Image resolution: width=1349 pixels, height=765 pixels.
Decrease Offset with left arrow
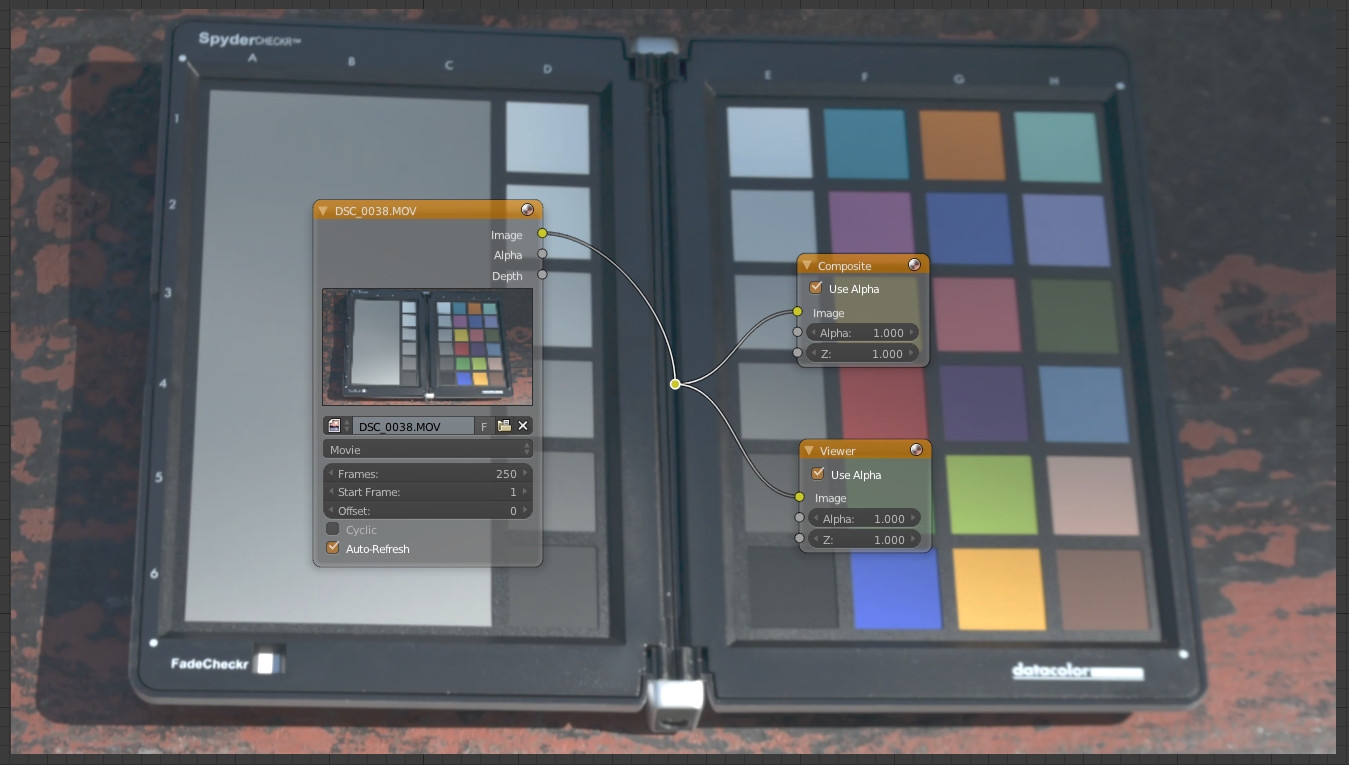click(x=331, y=511)
